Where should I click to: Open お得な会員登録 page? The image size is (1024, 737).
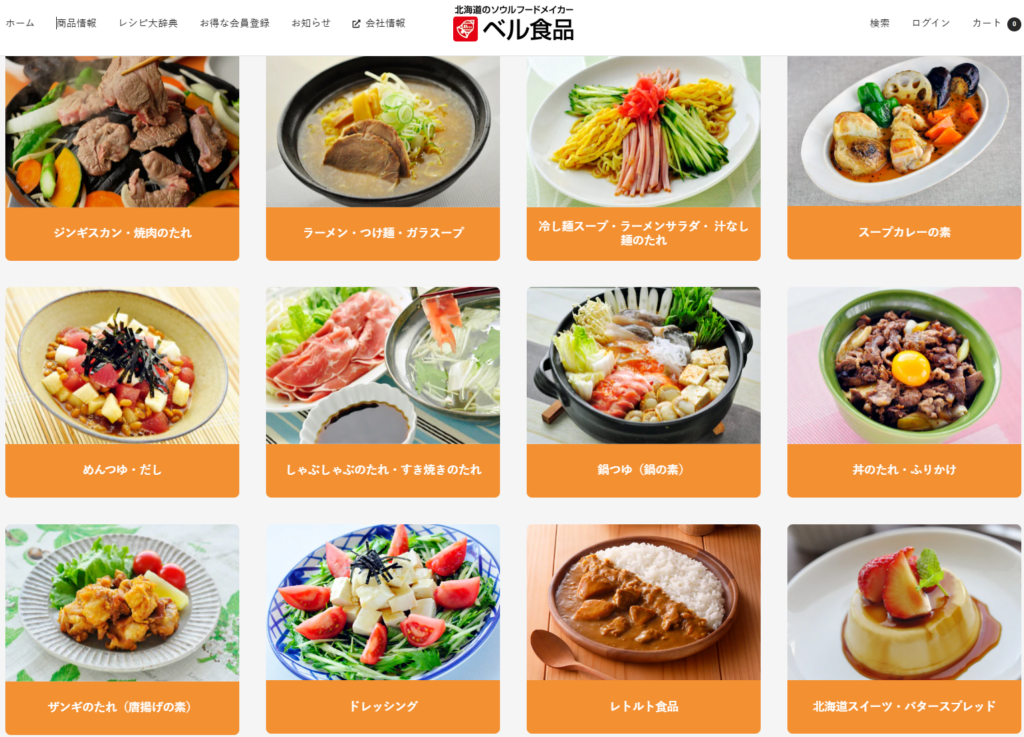tap(234, 23)
